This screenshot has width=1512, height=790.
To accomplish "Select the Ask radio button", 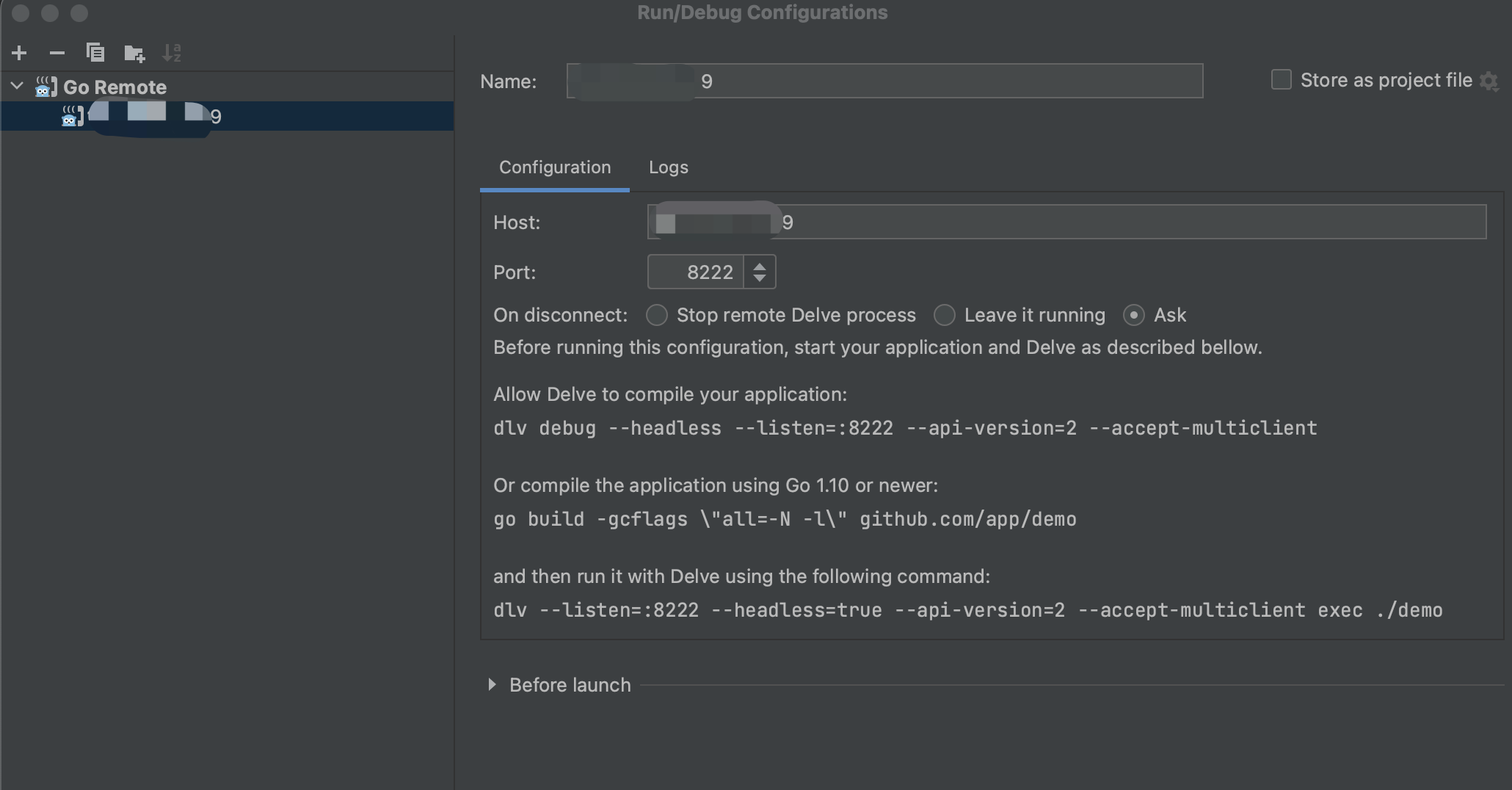I will click(x=1134, y=315).
